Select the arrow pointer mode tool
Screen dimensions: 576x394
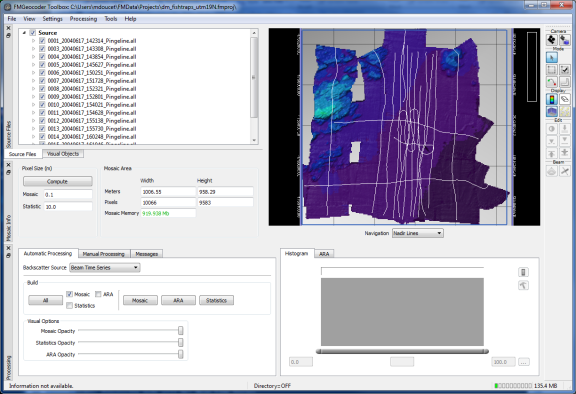coord(551,58)
